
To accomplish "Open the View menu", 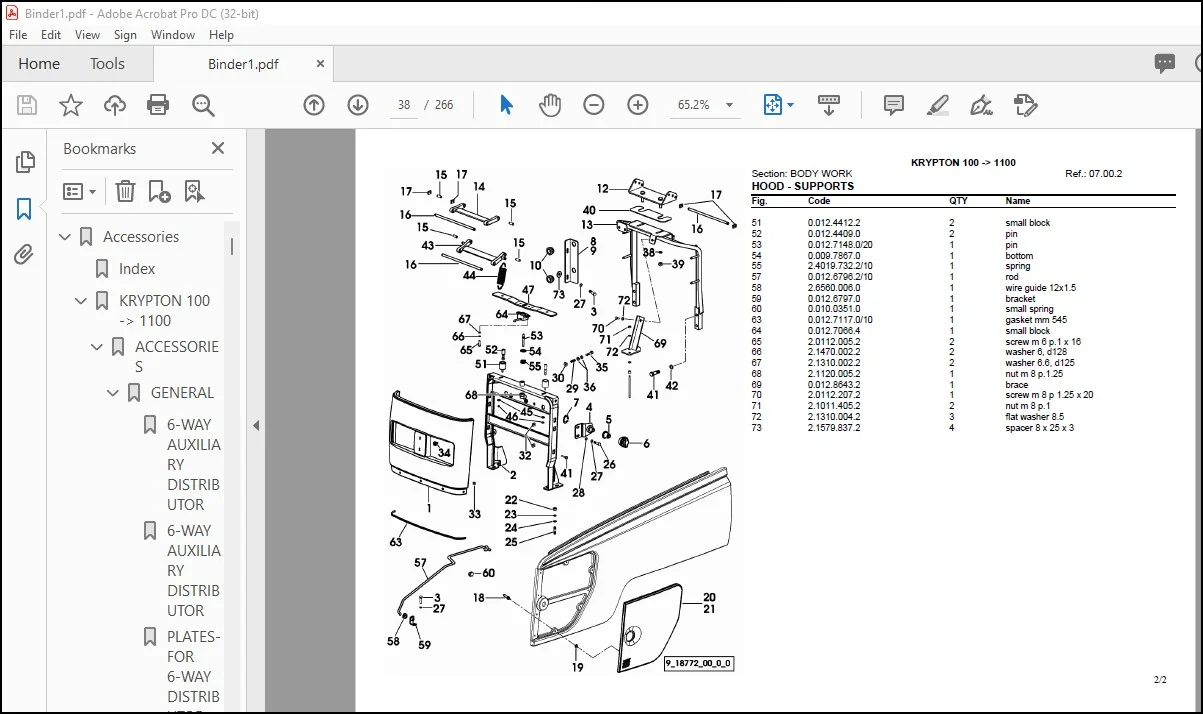I will tap(88, 34).
